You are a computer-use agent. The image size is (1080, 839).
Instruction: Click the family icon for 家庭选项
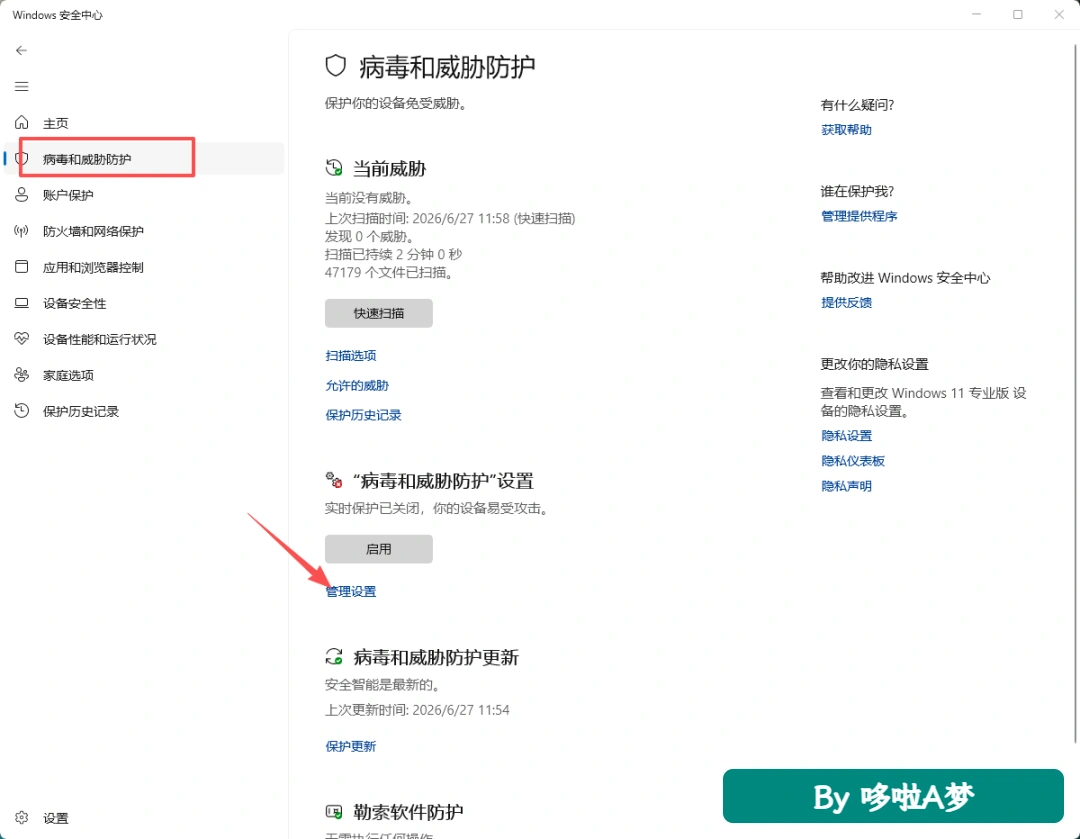pos(21,375)
